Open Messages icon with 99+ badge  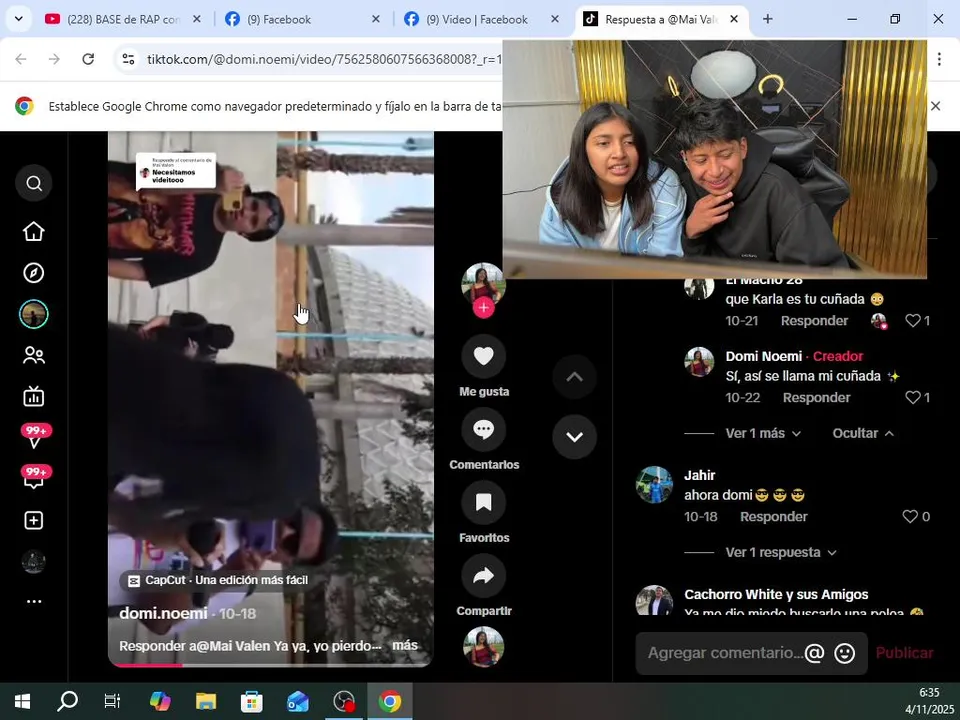(x=35, y=437)
